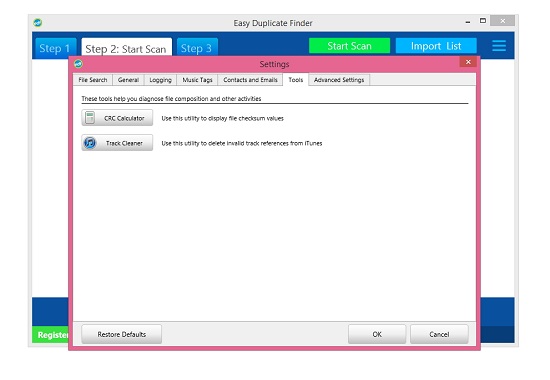Click the 'These tools help you diagnose' description
The height and width of the screenshot is (380, 550).
pyautogui.click(x=171, y=99)
